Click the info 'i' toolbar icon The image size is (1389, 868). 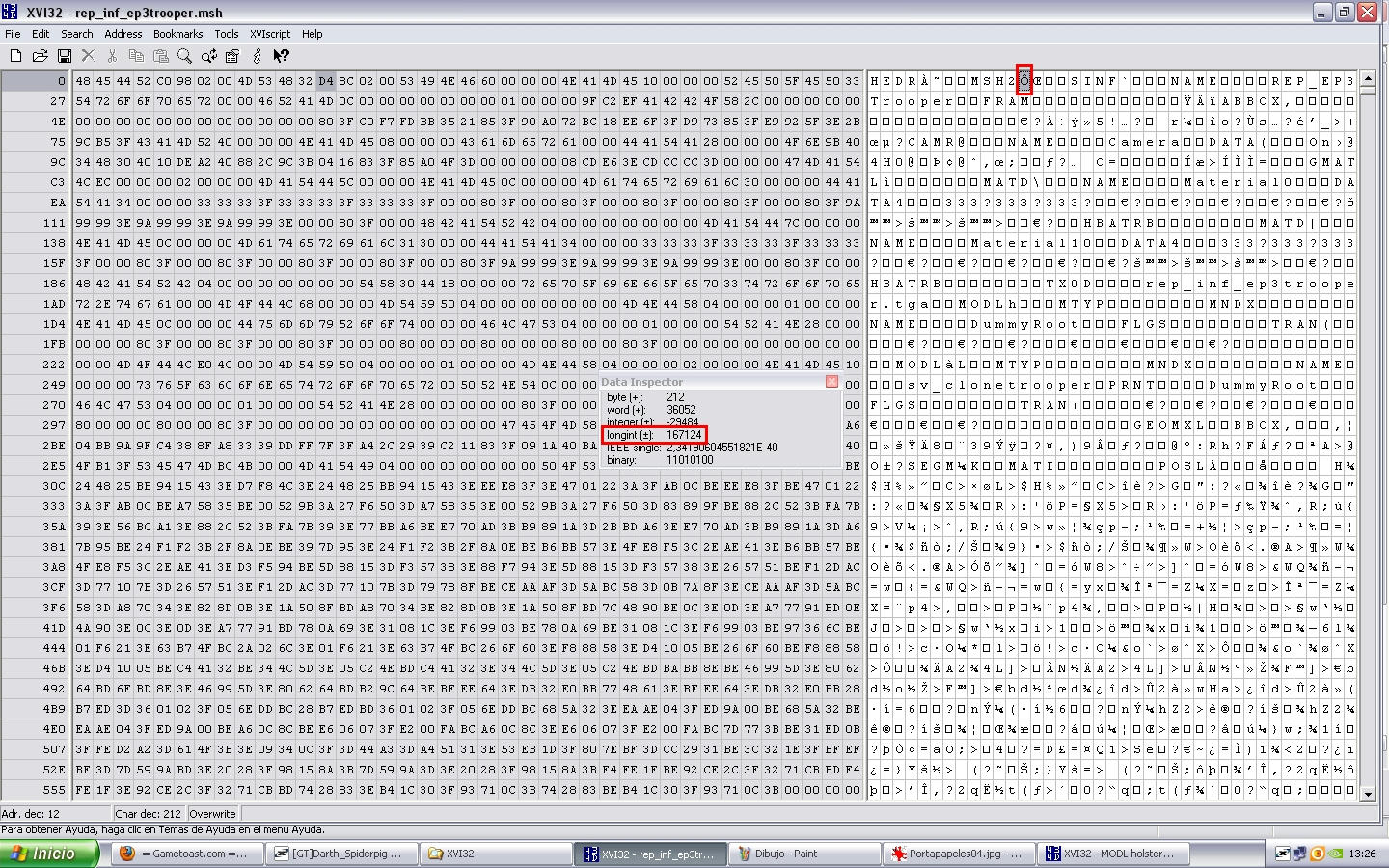[x=257, y=56]
